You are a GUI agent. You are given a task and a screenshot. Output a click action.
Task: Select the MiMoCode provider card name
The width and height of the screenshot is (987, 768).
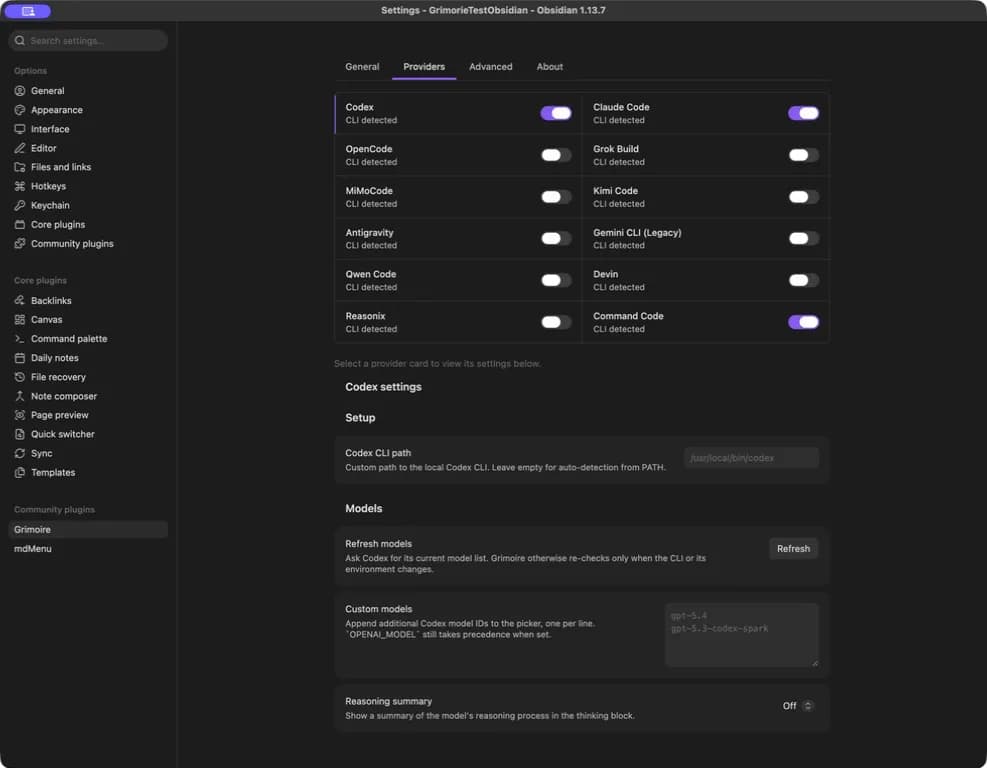(369, 191)
